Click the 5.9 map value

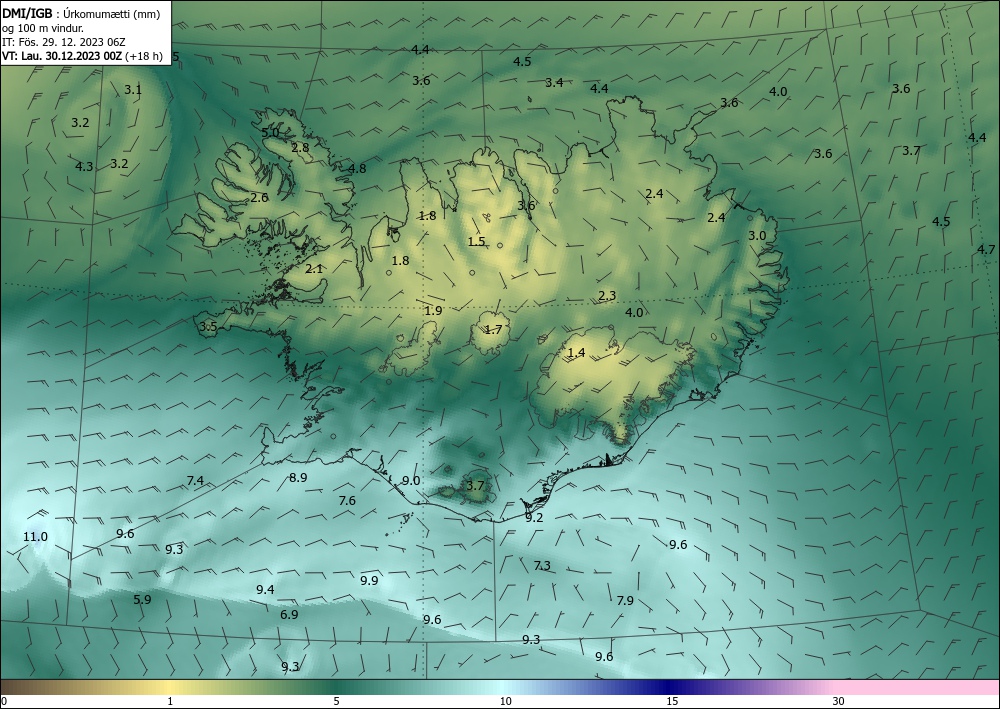tap(142, 599)
